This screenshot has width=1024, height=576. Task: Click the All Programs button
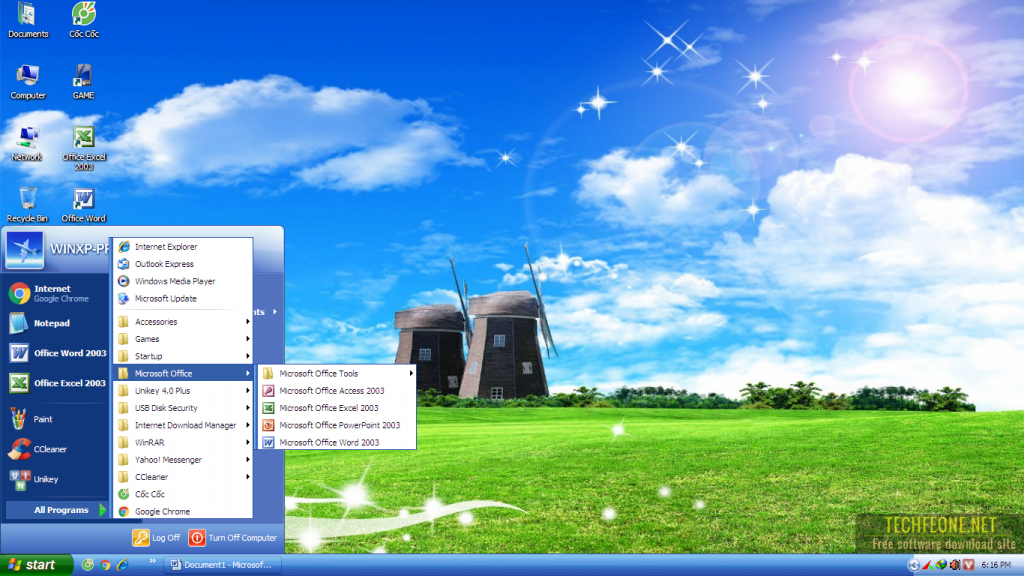click(56, 510)
